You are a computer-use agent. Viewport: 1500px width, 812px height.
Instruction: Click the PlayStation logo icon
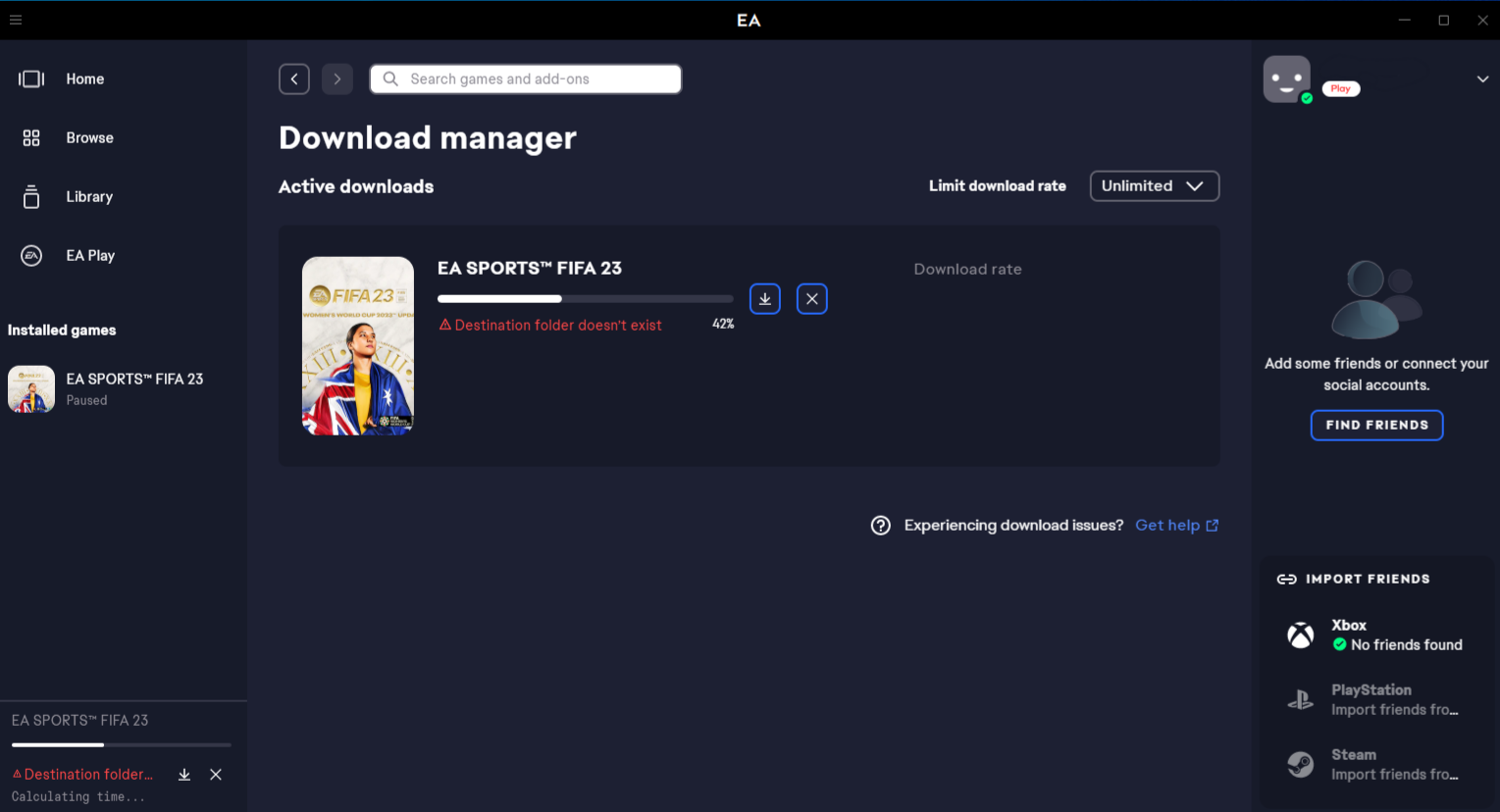pos(1301,699)
